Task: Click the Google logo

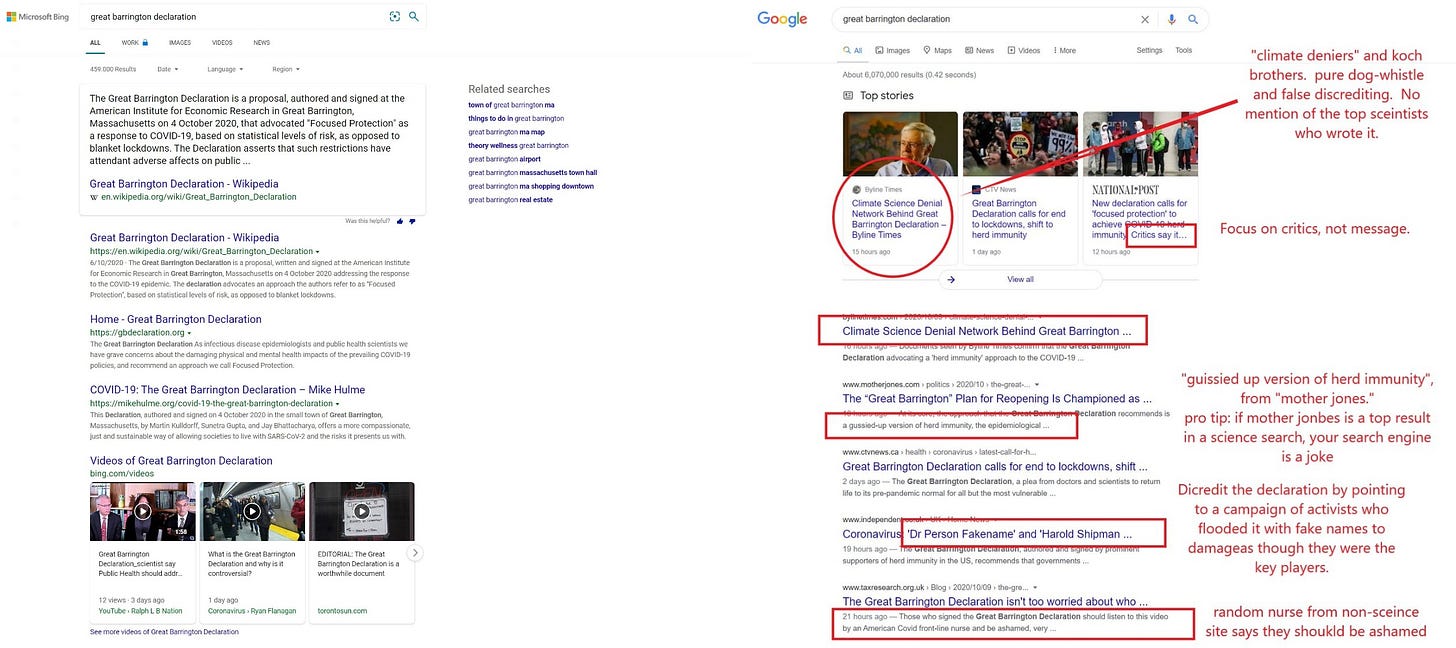Action: (x=782, y=19)
